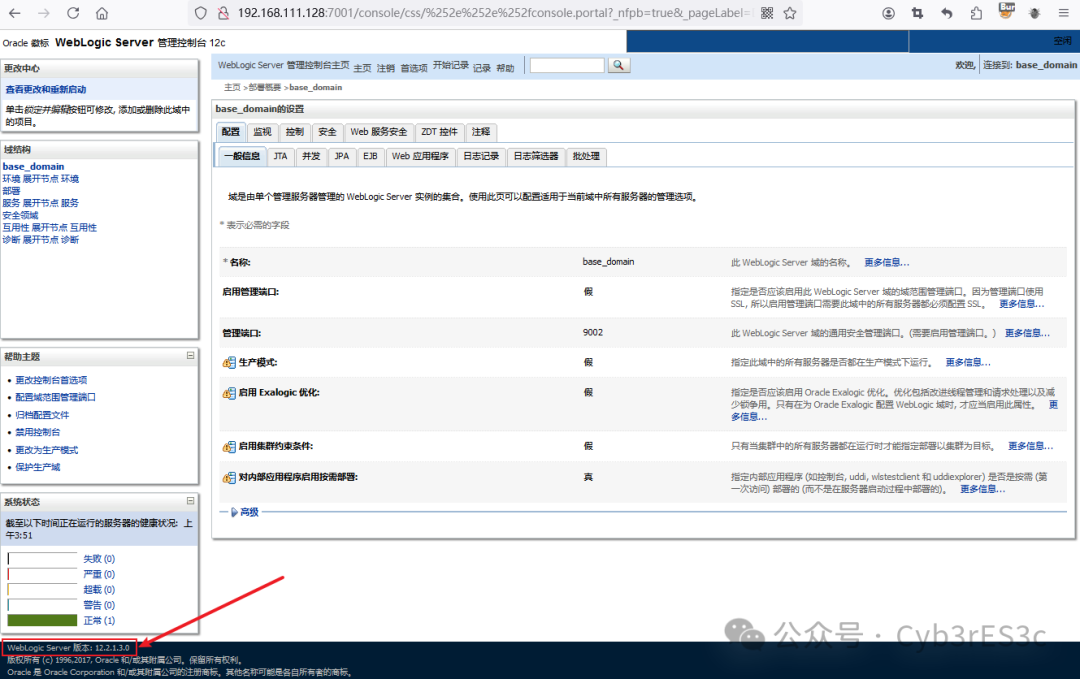Reload the WebLogic console page
The height and width of the screenshot is (679, 1080).
tap(73, 13)
